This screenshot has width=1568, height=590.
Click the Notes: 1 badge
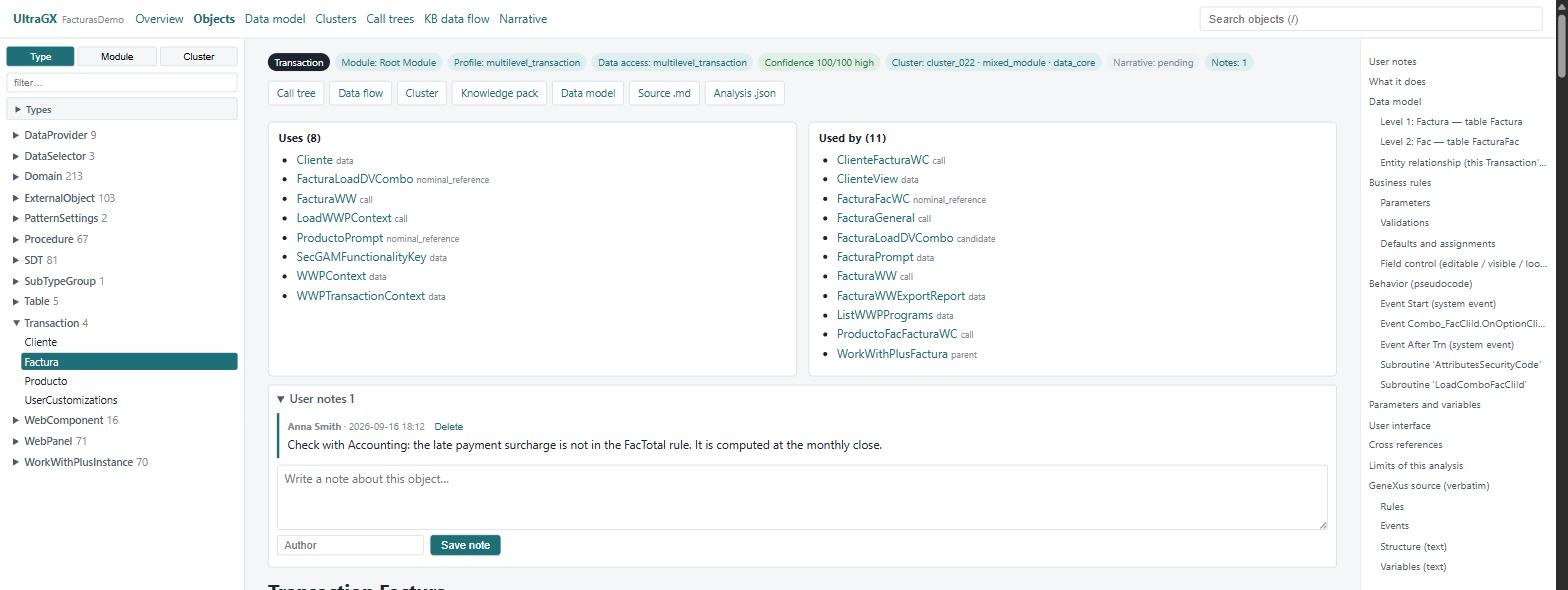click(1229, 62)
